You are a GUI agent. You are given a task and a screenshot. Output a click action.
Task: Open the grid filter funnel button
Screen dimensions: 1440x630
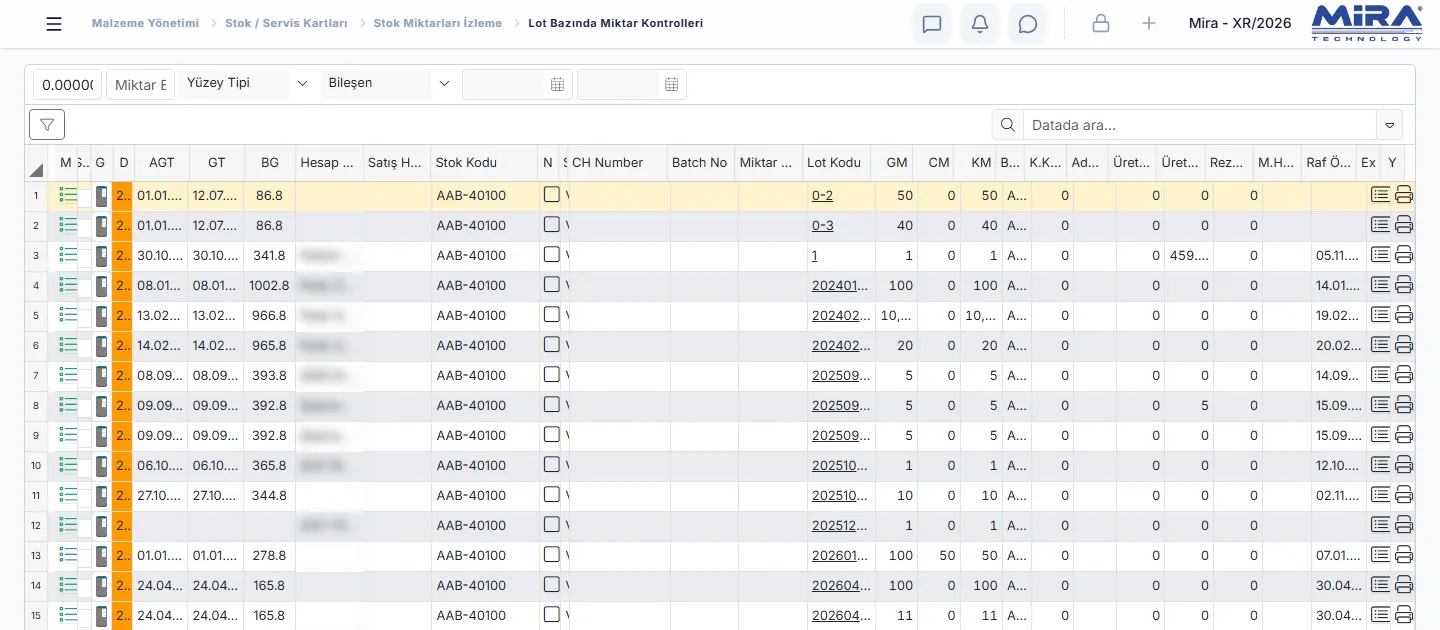tap(47, 124)
